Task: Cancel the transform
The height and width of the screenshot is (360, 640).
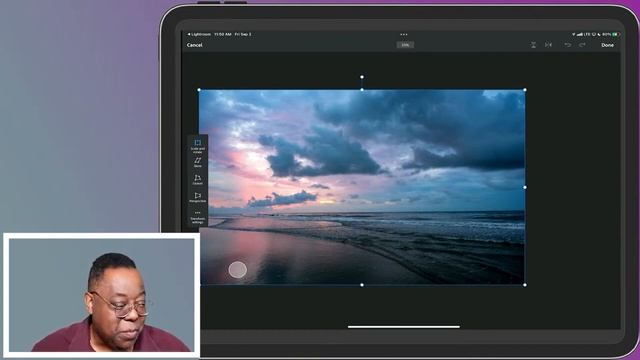Action: pos(194,45)
